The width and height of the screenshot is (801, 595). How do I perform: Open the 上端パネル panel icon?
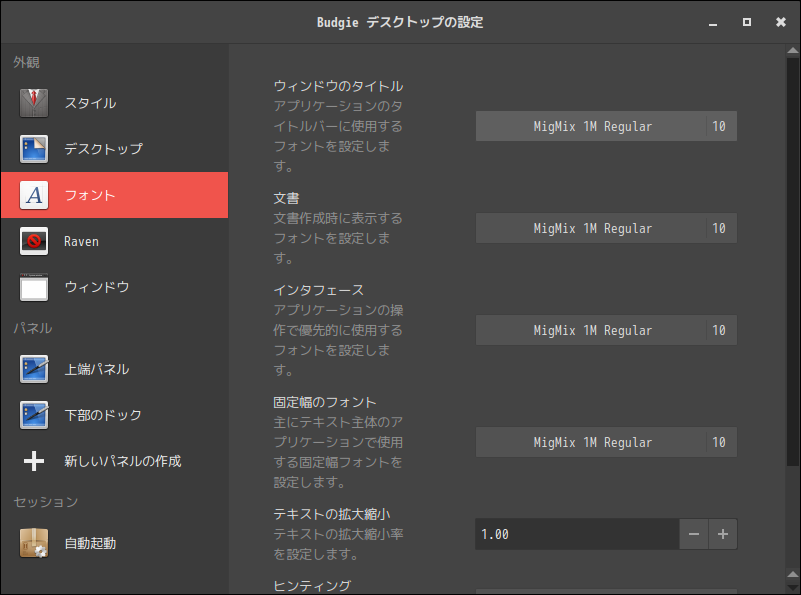pos(34,369)
